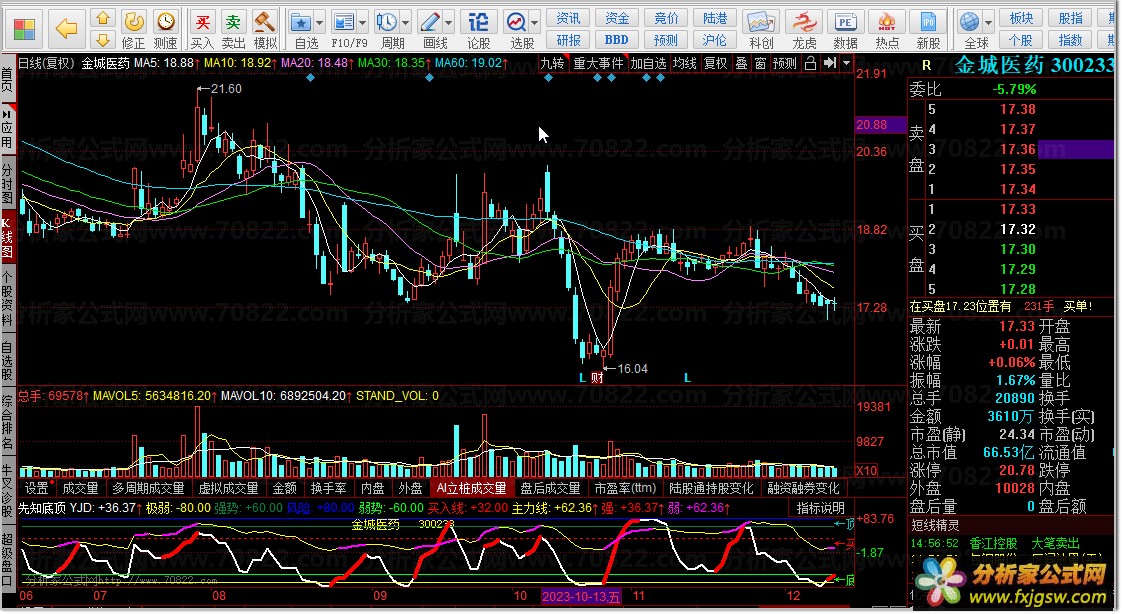1123x614 pixels.
Task: Toggle the 九转 indicator
Action: click(552, 64)
